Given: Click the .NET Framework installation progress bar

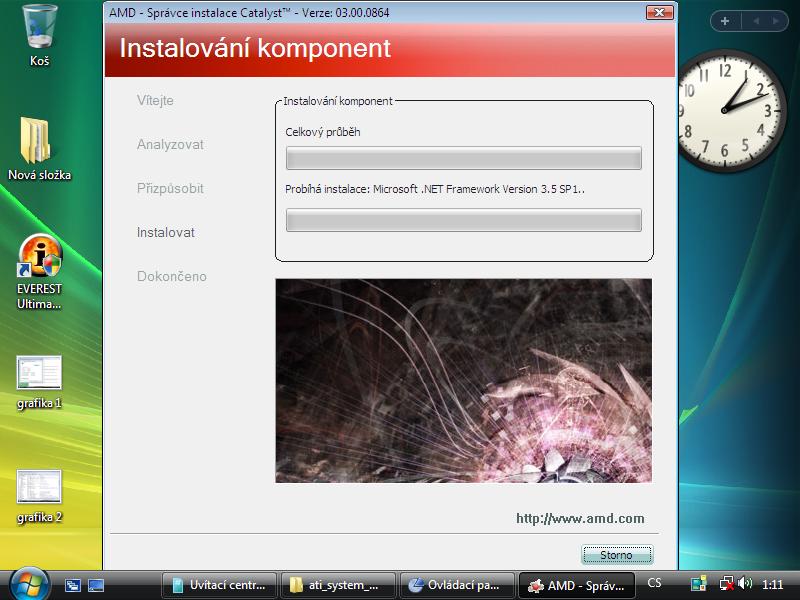Looking at the screenshot, I should [x=464, y=220].
